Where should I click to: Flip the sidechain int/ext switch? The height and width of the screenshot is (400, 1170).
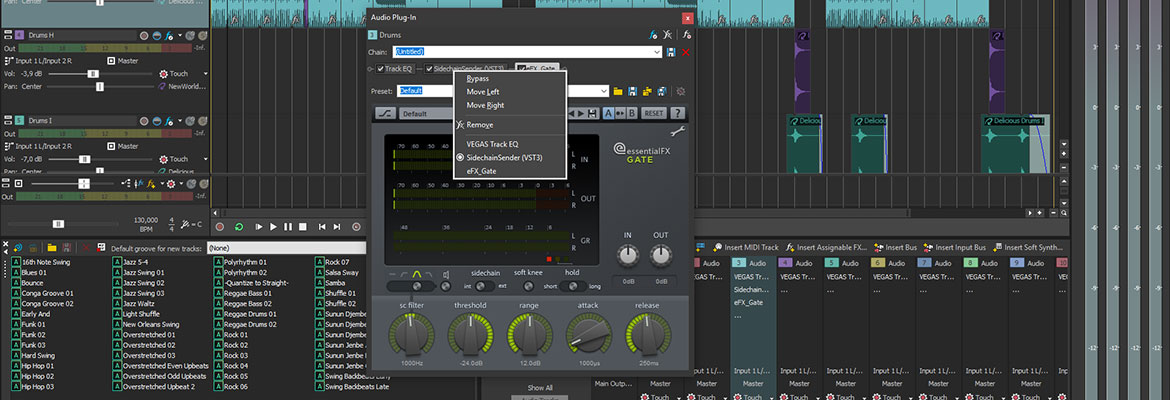click(485, 286)
